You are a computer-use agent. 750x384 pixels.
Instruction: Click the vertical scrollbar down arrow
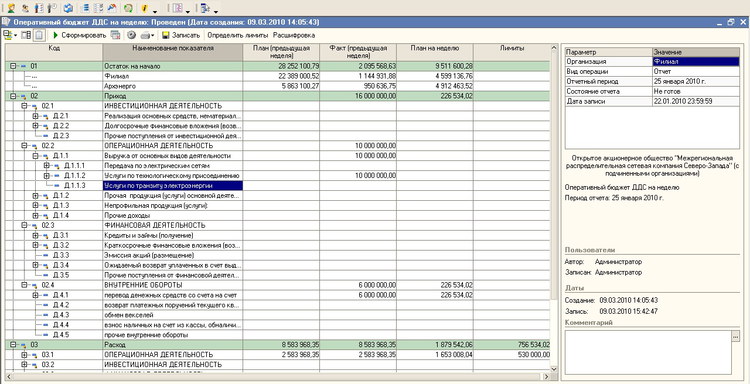tap(554, 370)
